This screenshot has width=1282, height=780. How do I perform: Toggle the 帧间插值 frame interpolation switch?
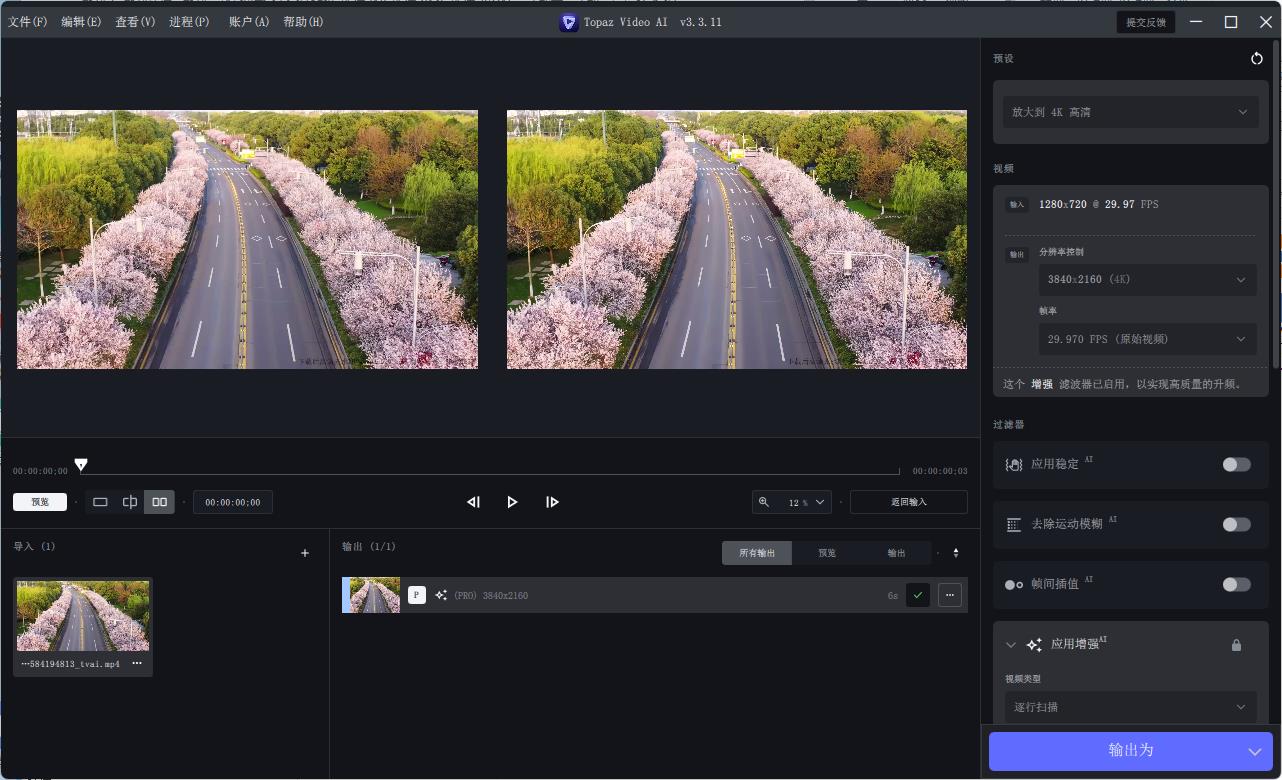point(1236,584)
